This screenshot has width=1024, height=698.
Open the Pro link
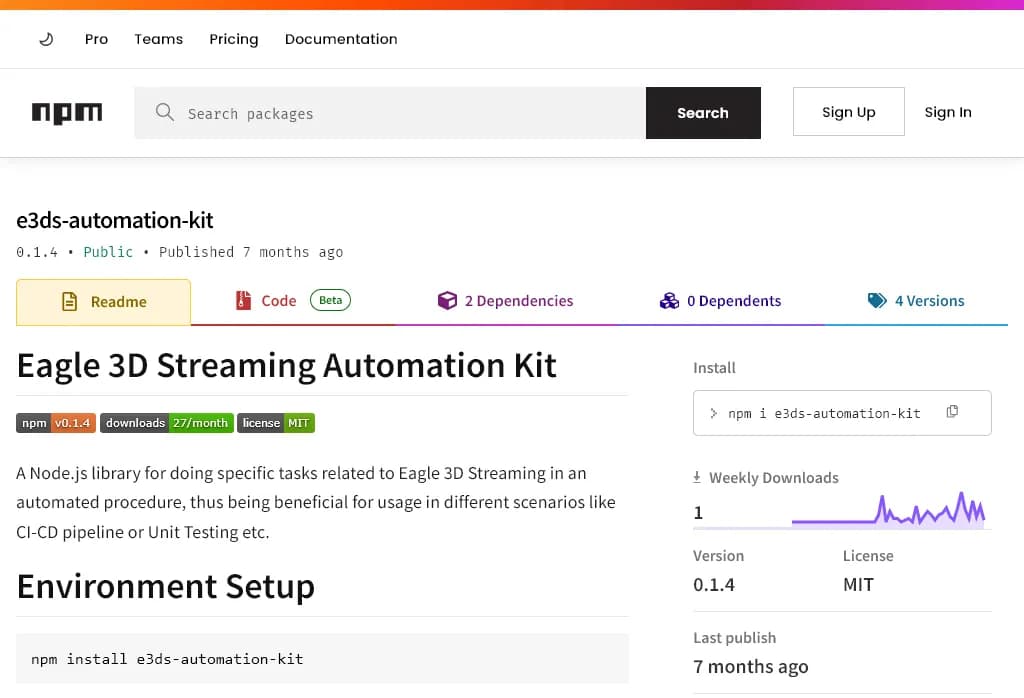tap(96, 39)
